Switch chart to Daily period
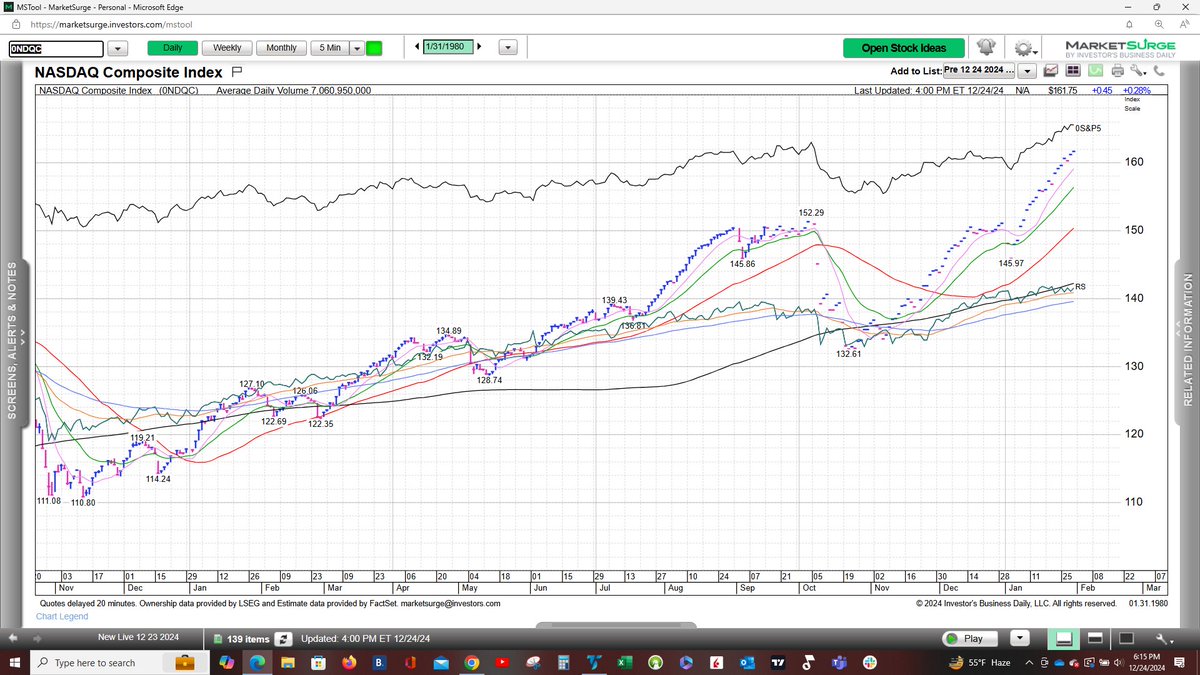 [x=173, y=47]
